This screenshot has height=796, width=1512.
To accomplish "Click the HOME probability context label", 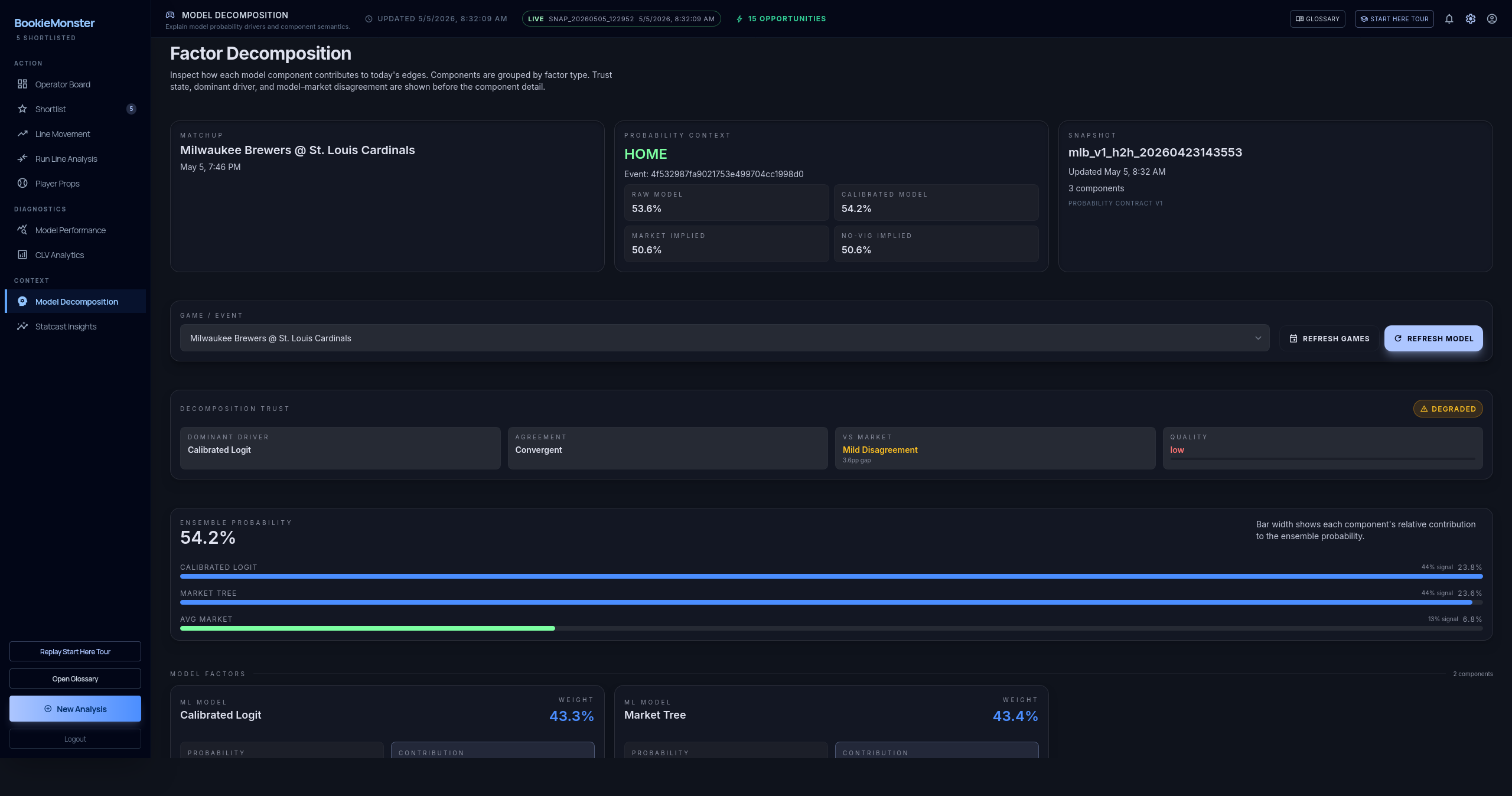I will click(x=646, y=154).
